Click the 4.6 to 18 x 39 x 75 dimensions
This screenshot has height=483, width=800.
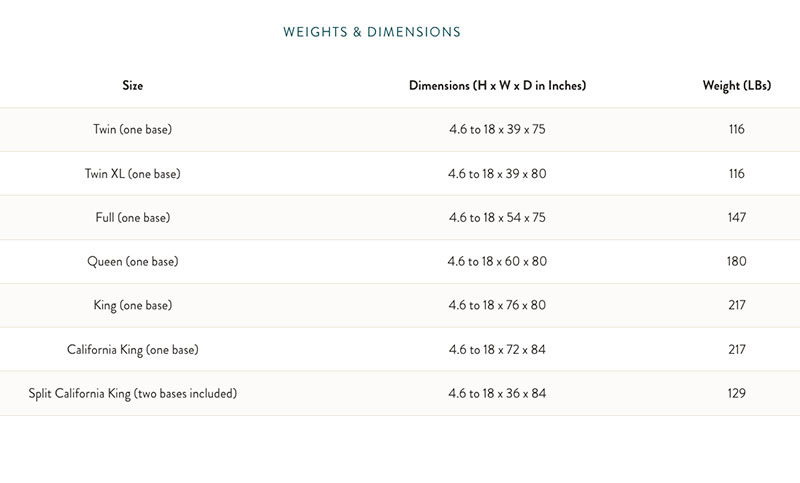click(x=497, y=130)
